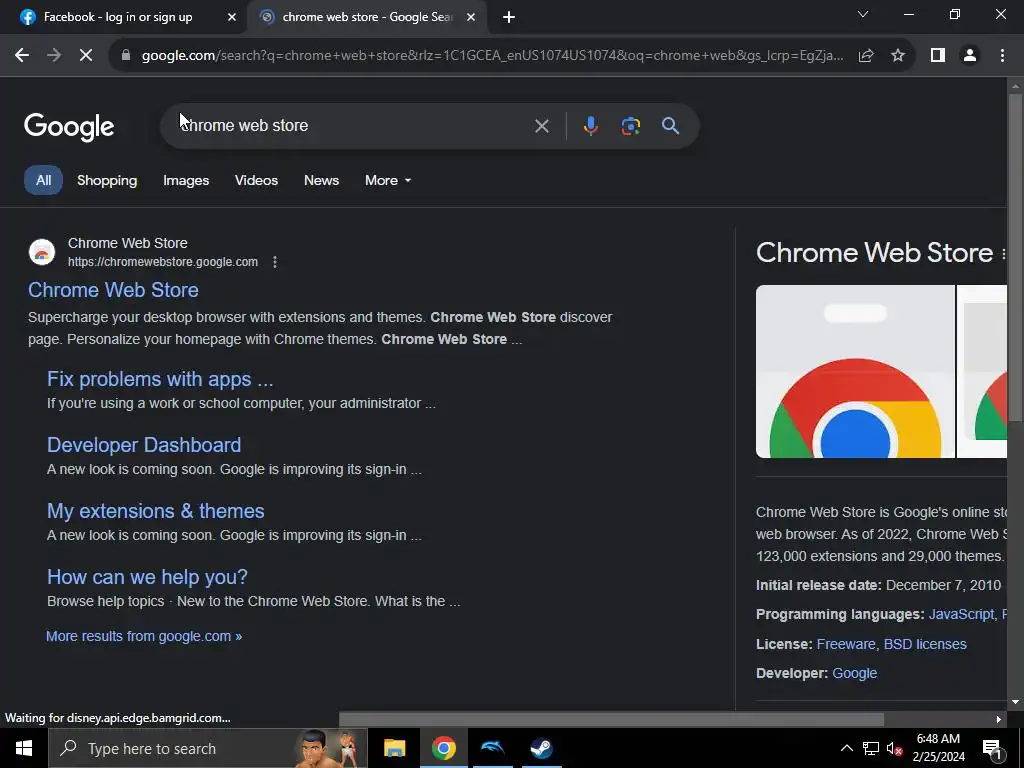Click the search magnifier button
This screenshot has height=768, width=1024.
click(671, 125)
